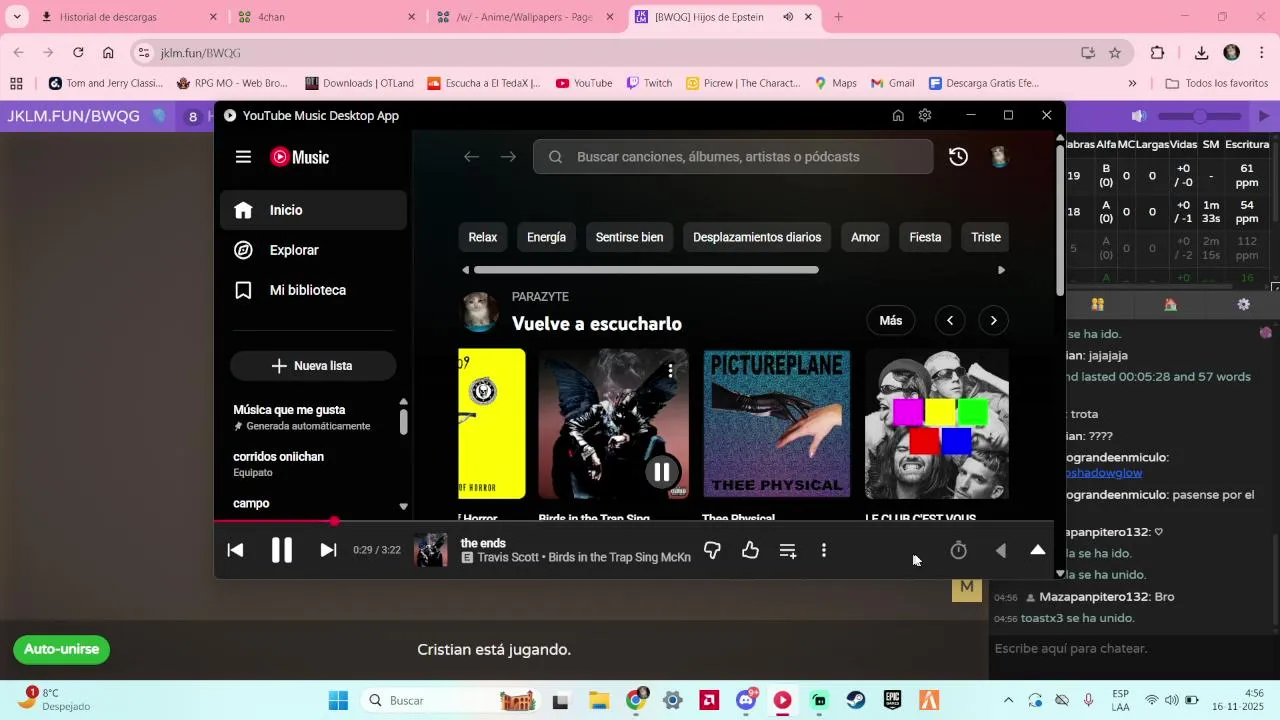The image size is (1280, 720).
Task: Move the playlist list down in the sidebar
Action: pyautogui.click(x=403, y=507)
